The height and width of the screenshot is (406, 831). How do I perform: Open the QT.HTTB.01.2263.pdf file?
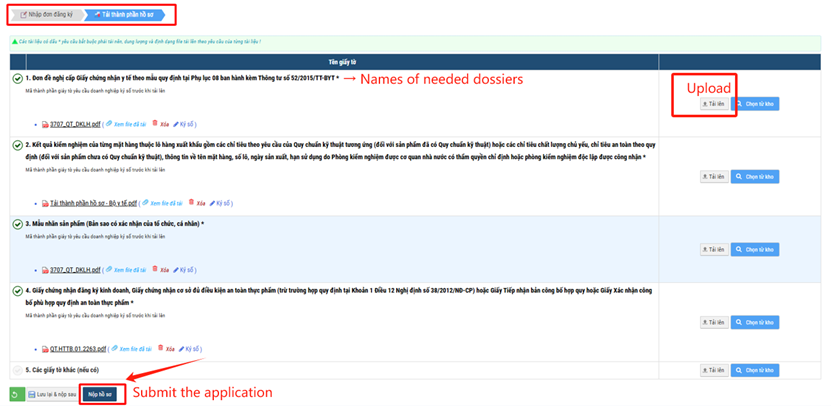pyautogui.click(x=78, y=349)
